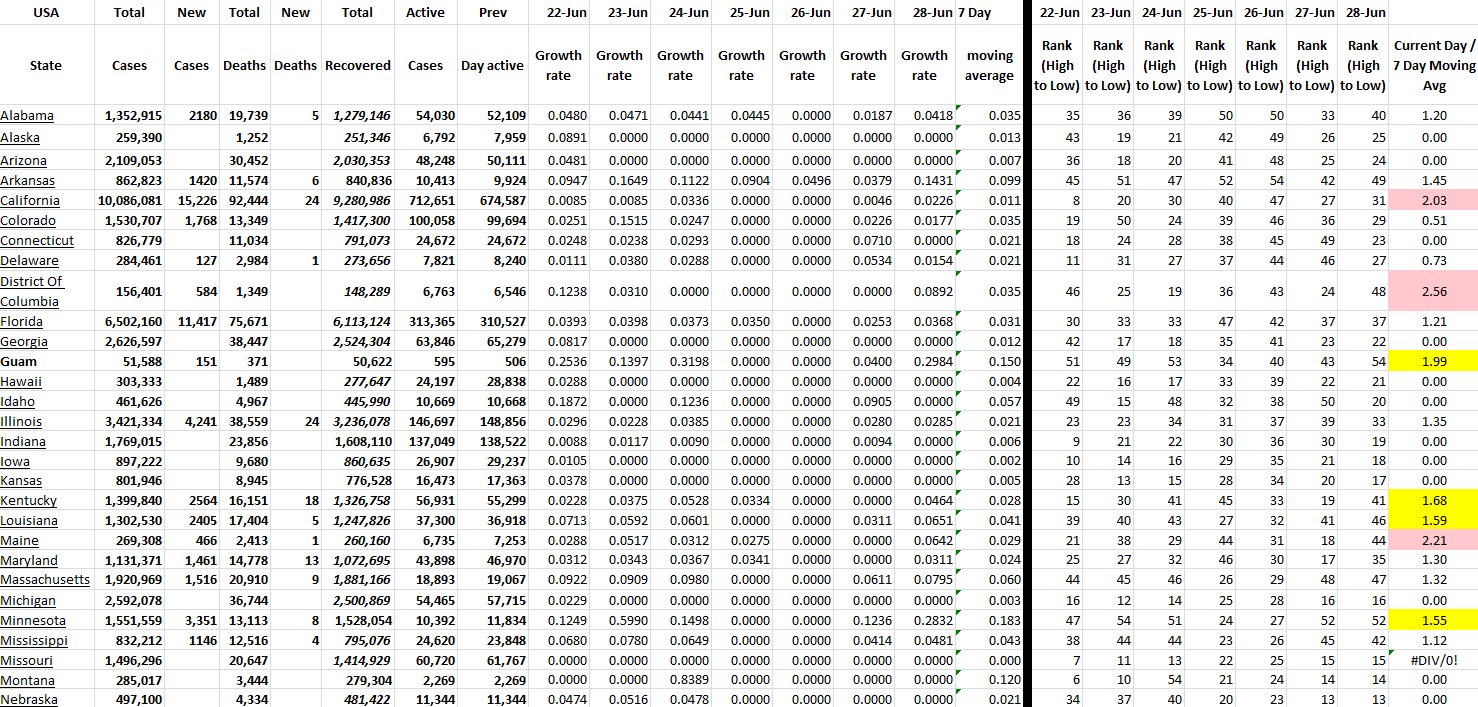1478x707 pixels.
Task: Click the yellow 1.99 Guam ratio cell
Action: 1433,361
